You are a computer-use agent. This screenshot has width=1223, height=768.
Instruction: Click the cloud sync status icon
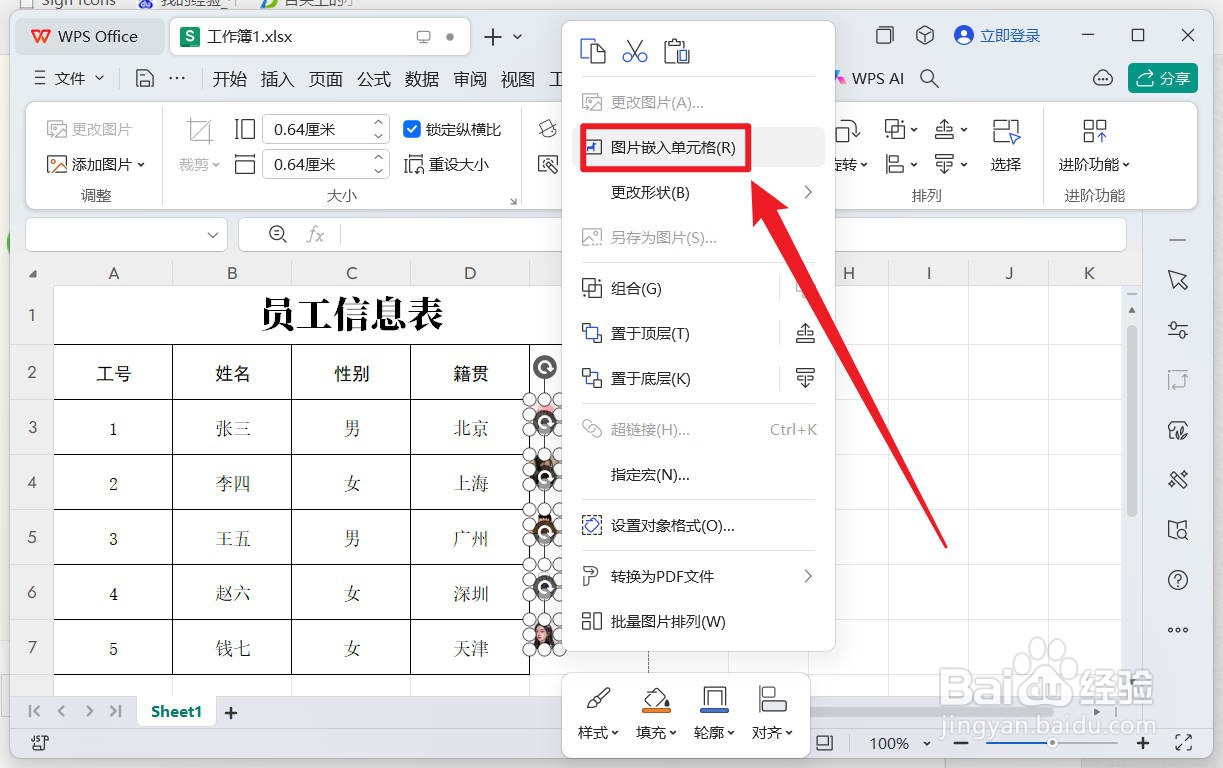[x=1103, y=78]
